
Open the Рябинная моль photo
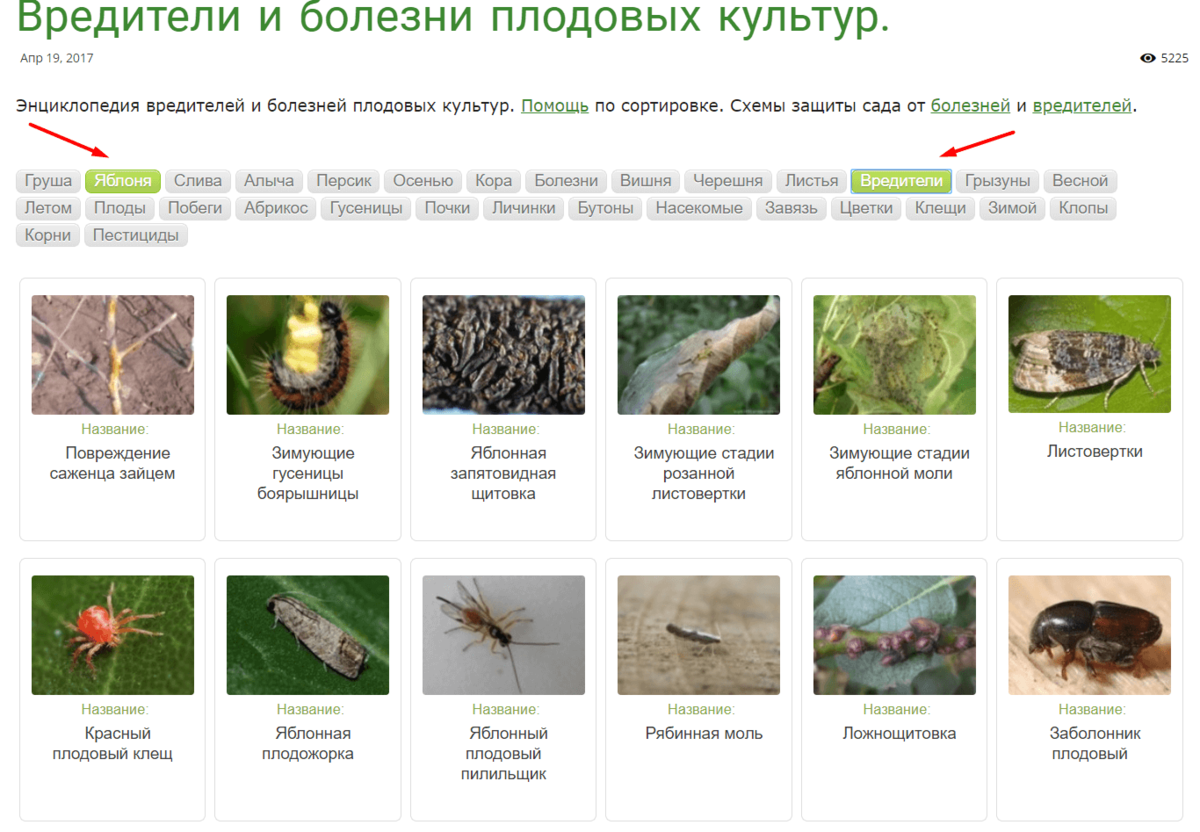pos(699,635)
